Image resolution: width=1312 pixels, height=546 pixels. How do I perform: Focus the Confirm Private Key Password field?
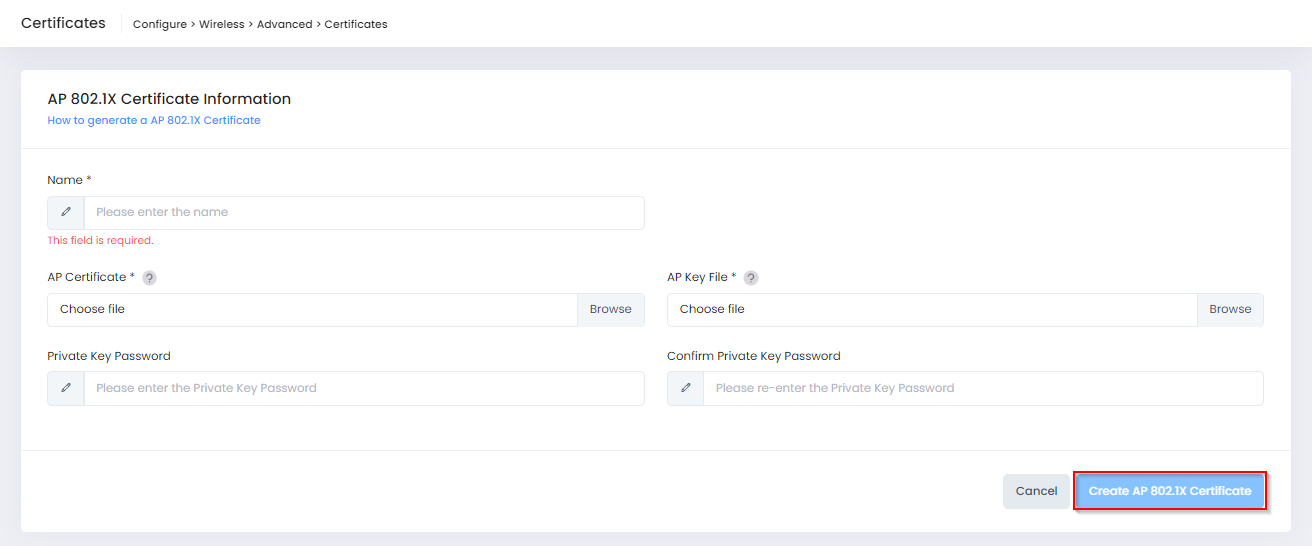point(983,388)
